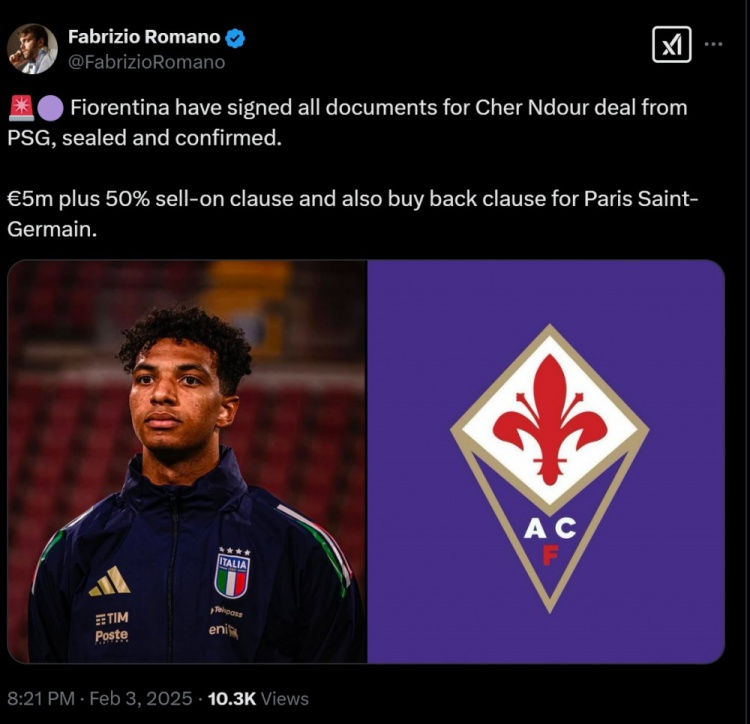The image size is (750, 724).
Task: Click the red siren emoji
Action: tap(21, 107)
